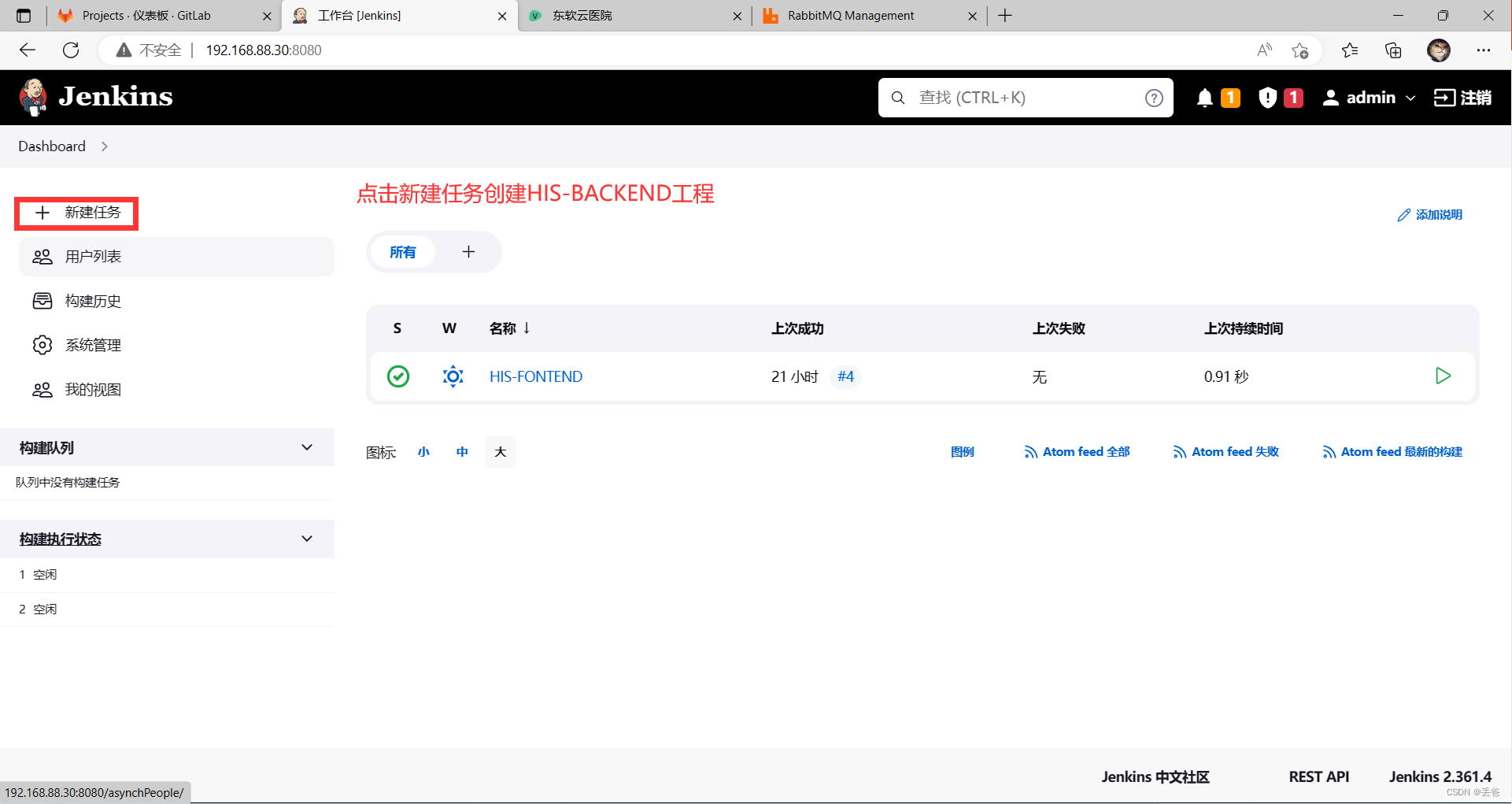The image size is (1512, 804).
Task: Click the plus icon to add a view
Action: (x=468, y=252)
